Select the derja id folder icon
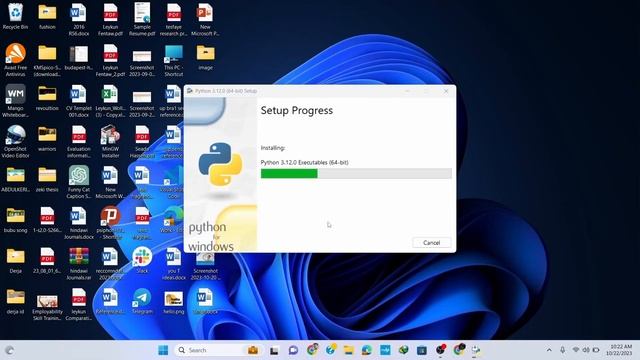The height and width of the screenshot is (360, 640). pyautogui.click(x=16, y=301)
